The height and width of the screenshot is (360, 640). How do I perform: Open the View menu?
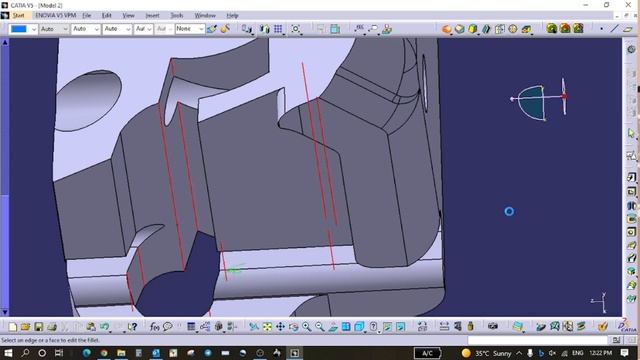click(x=129, y=16)
